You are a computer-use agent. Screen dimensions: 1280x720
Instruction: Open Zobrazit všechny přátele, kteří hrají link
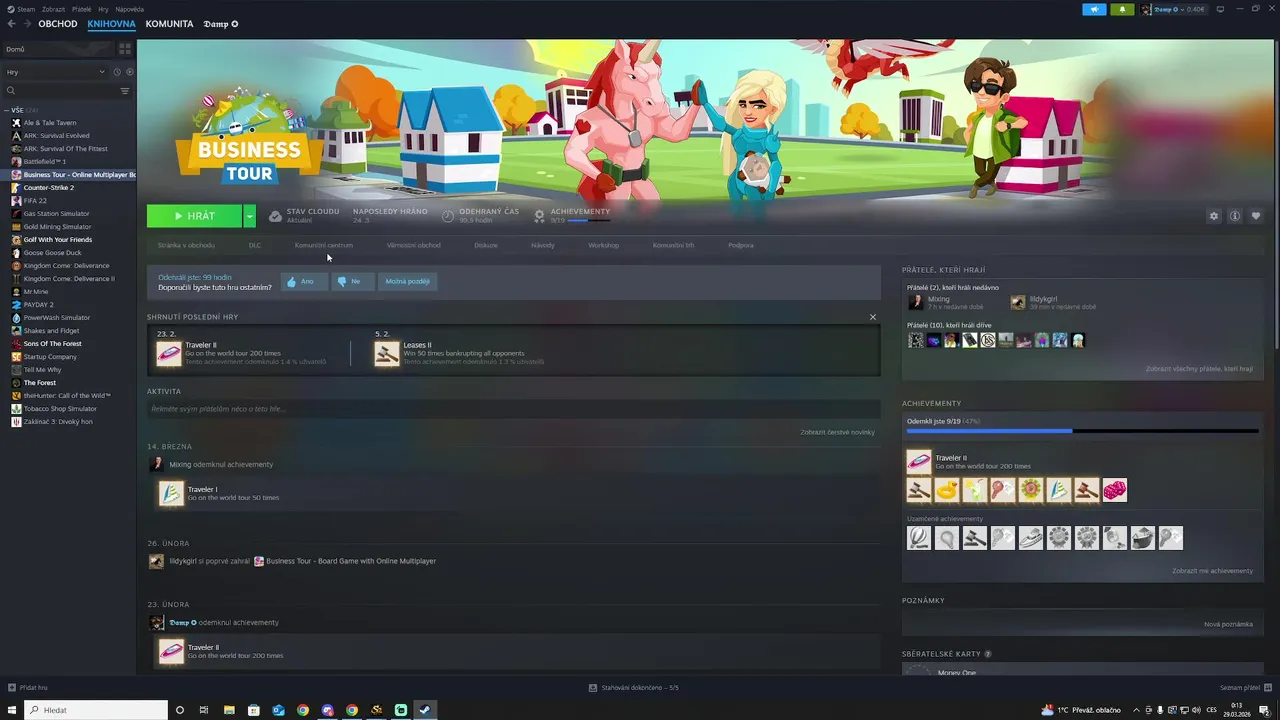pos(1199,369)
